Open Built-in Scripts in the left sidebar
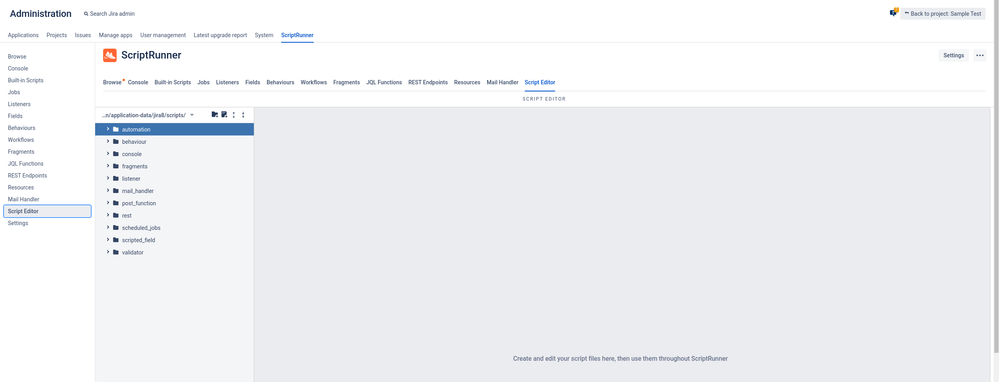This screenshot has width=999, height=382. [x=25, y=80]
